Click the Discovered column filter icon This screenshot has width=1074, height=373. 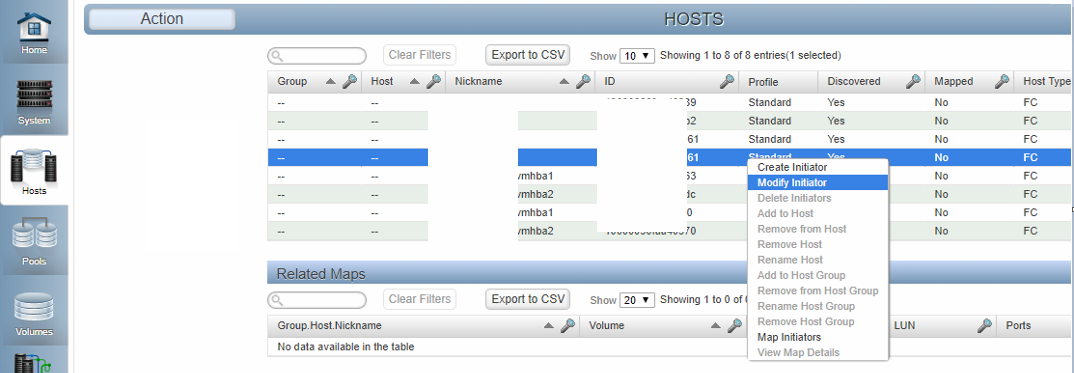point(912,81)
